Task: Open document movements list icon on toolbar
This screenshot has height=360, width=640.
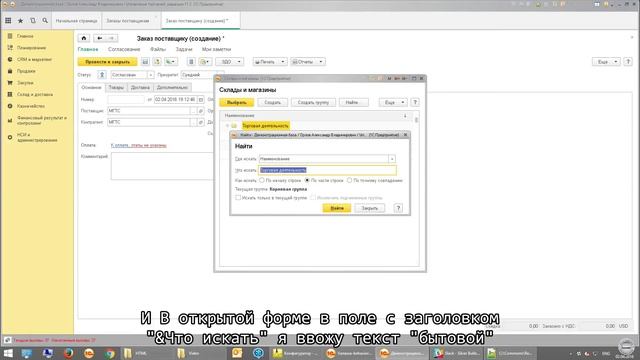Action: [x=191, y=62]
